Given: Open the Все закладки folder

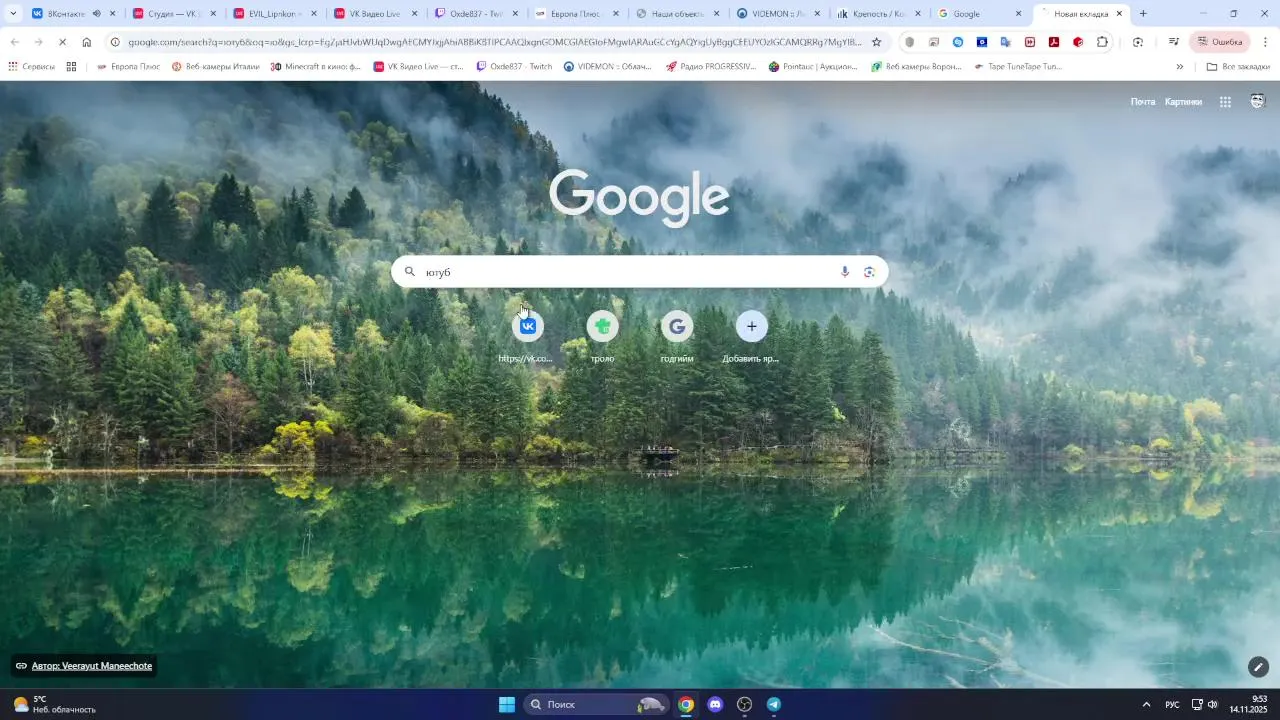Looking at the screenshot, I should click(1238, 67).
